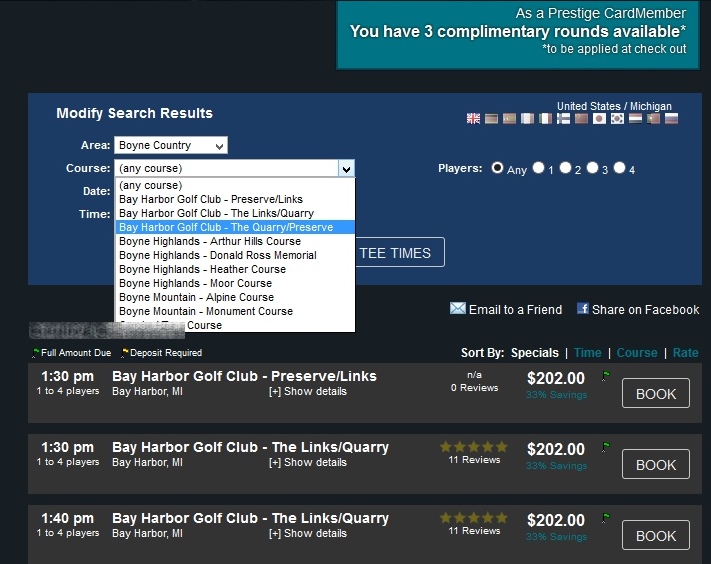Select the Any players radio button

coord(497,169)
